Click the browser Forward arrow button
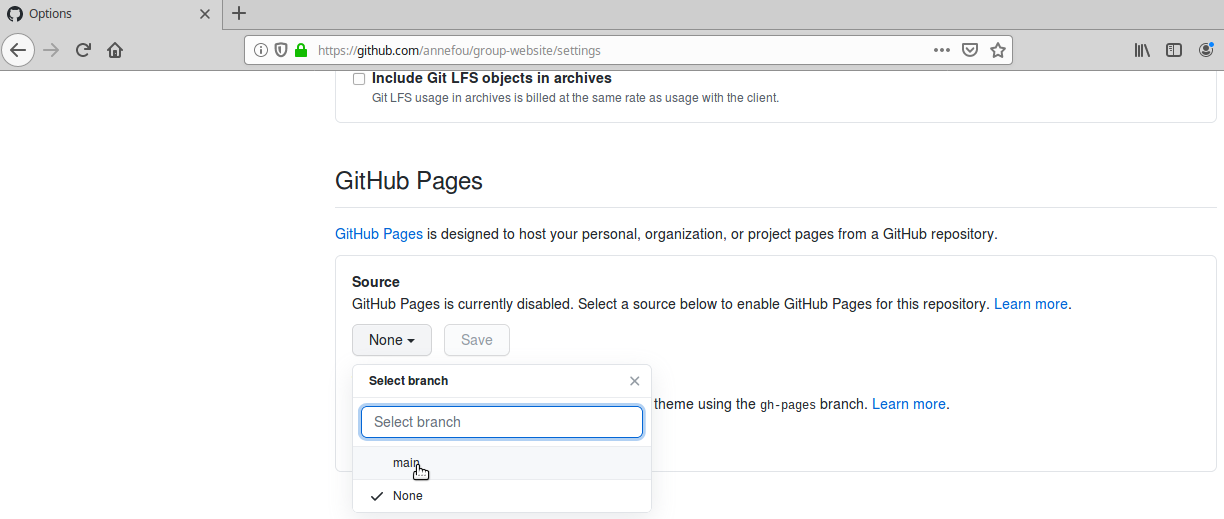 click(x=52, y=50)
